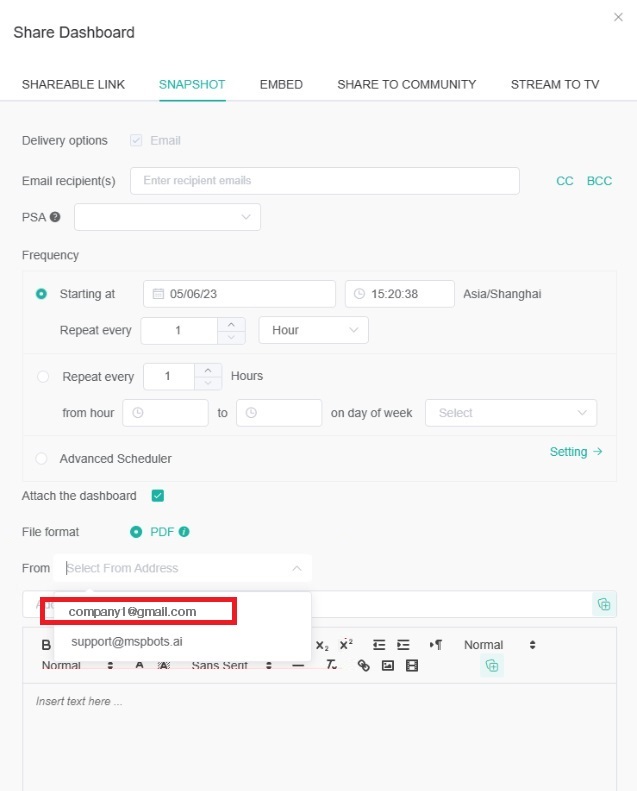Open the Advanced Scheduler Setting link
The height and width of the screenshot is (791, 637).
point(576,452)
